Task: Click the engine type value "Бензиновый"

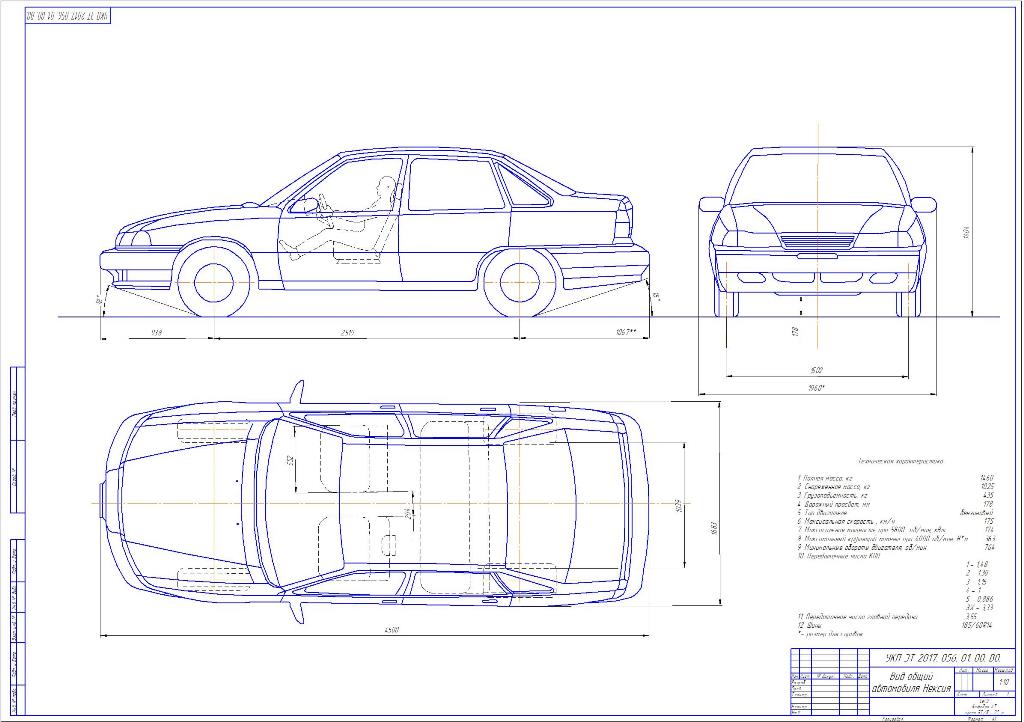Action: (976, 512)
